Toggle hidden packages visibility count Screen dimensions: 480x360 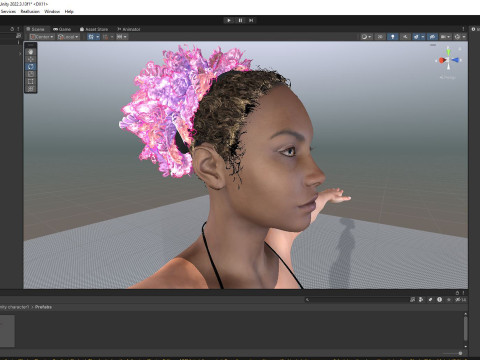coord(461,300)
